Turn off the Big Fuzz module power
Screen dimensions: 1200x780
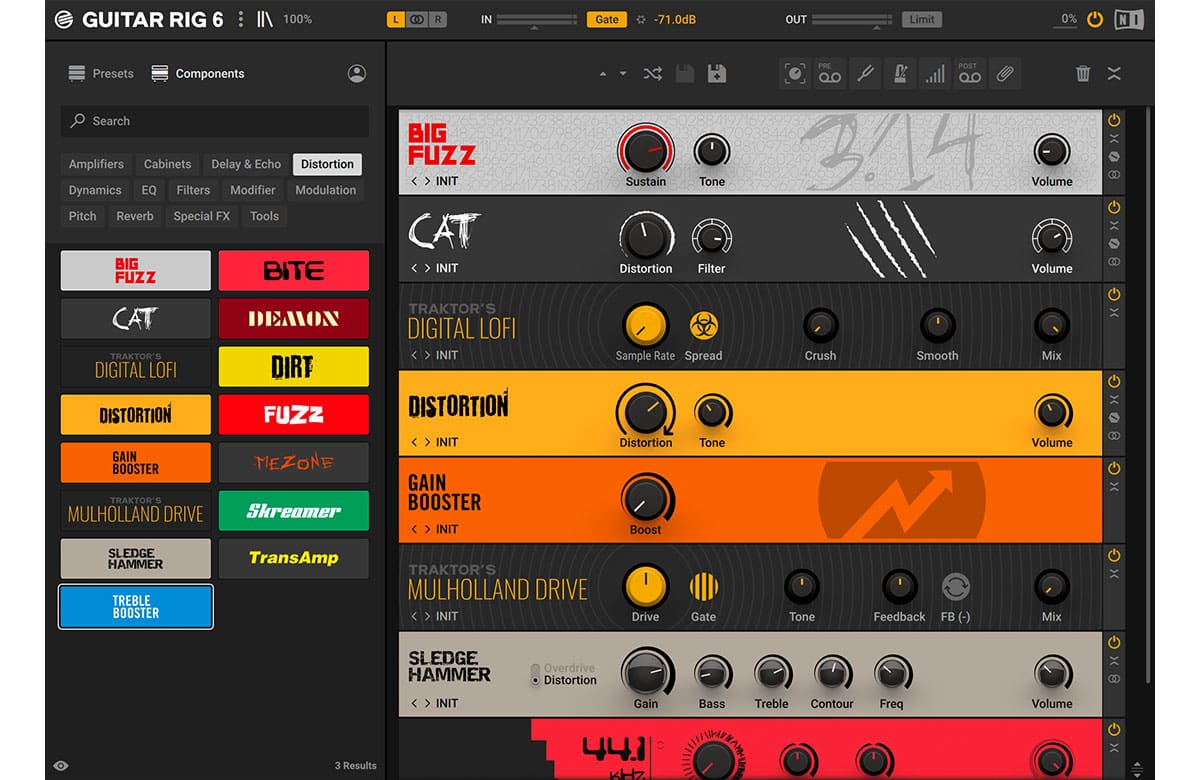coord(1114,120)
